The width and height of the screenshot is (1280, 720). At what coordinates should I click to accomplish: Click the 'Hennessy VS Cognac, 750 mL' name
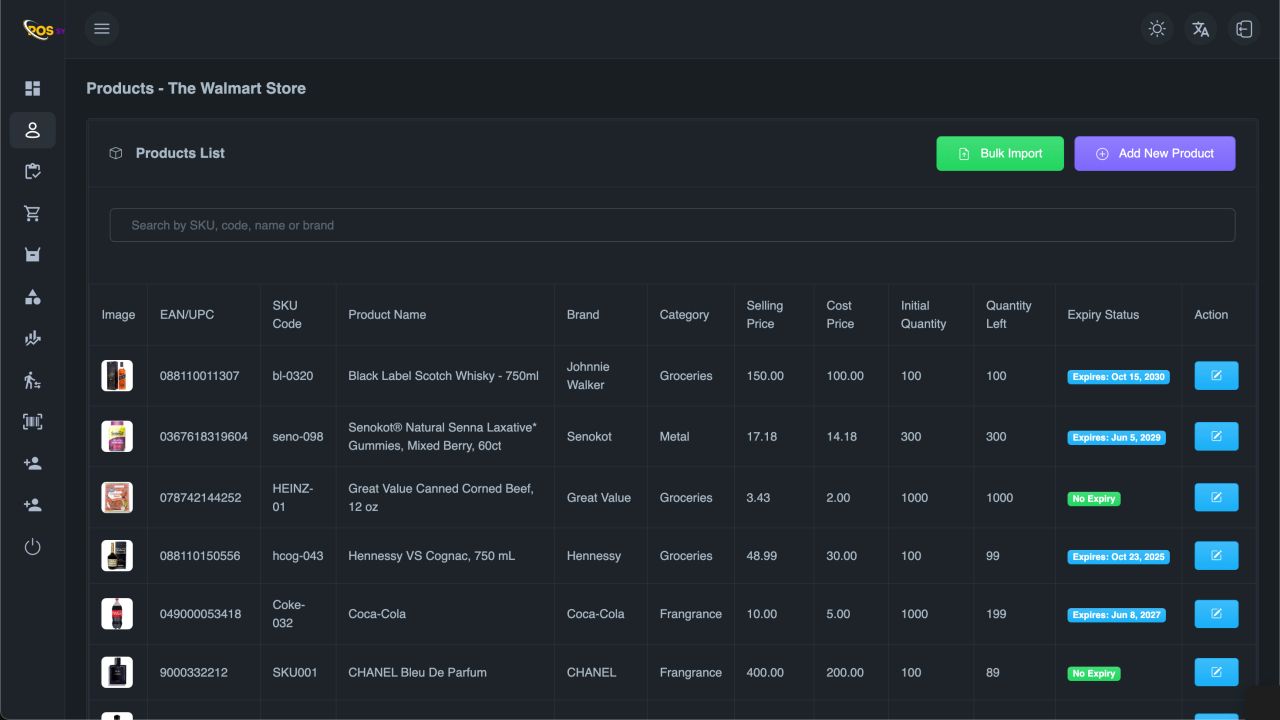coord(432,556)
